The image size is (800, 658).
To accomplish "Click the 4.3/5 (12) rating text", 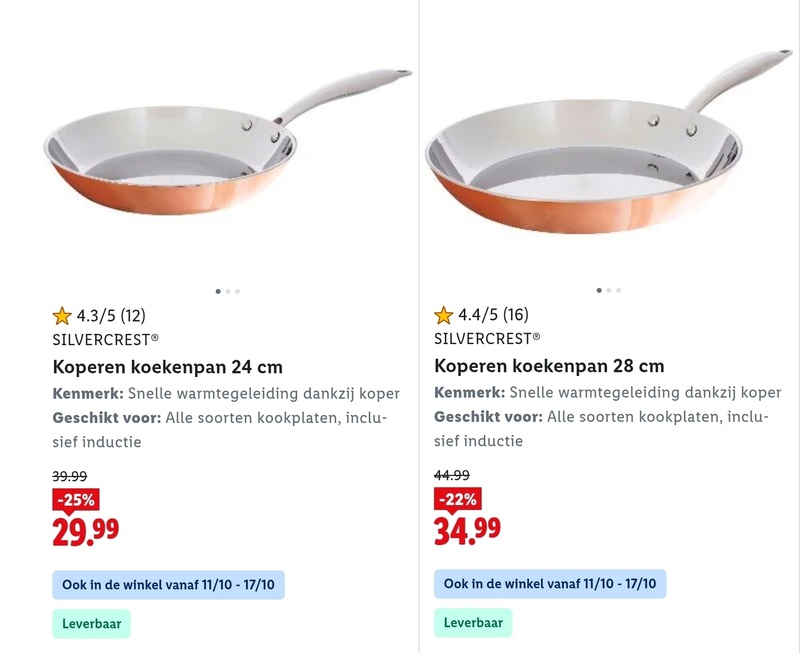I will point(111,316).
